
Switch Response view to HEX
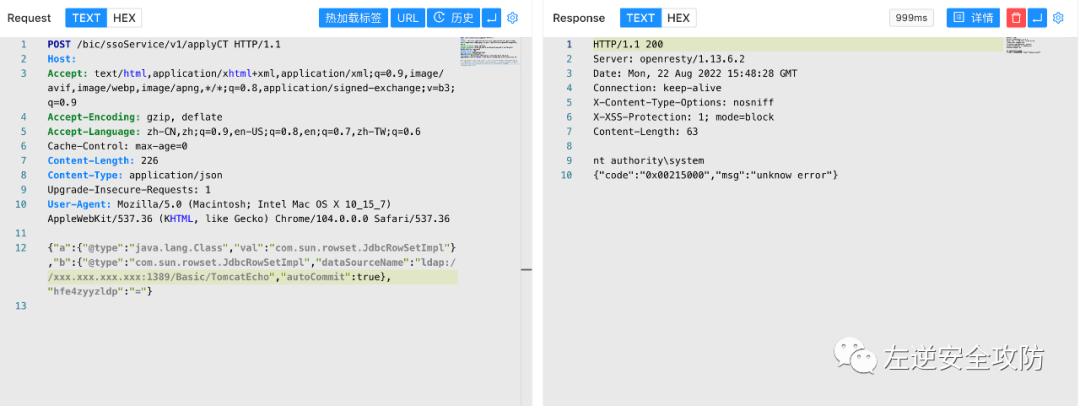point(678,18)
